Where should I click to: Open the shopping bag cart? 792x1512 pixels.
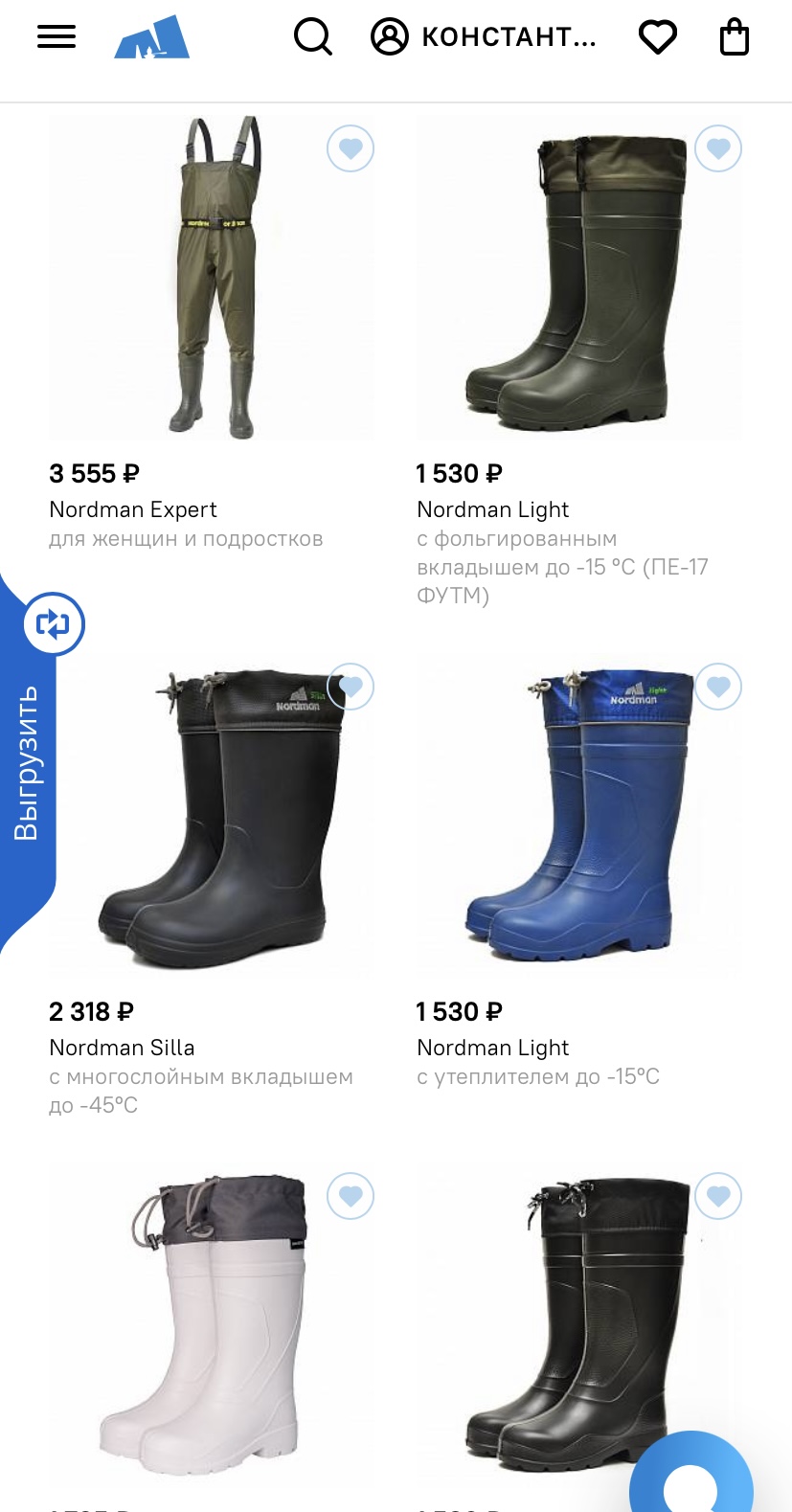735,37
